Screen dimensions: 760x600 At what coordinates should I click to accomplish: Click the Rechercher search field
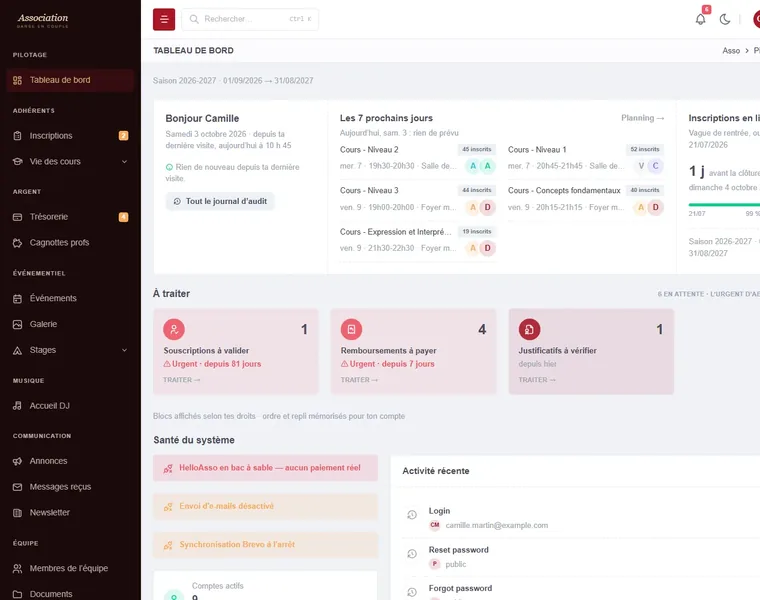(250, 19)
